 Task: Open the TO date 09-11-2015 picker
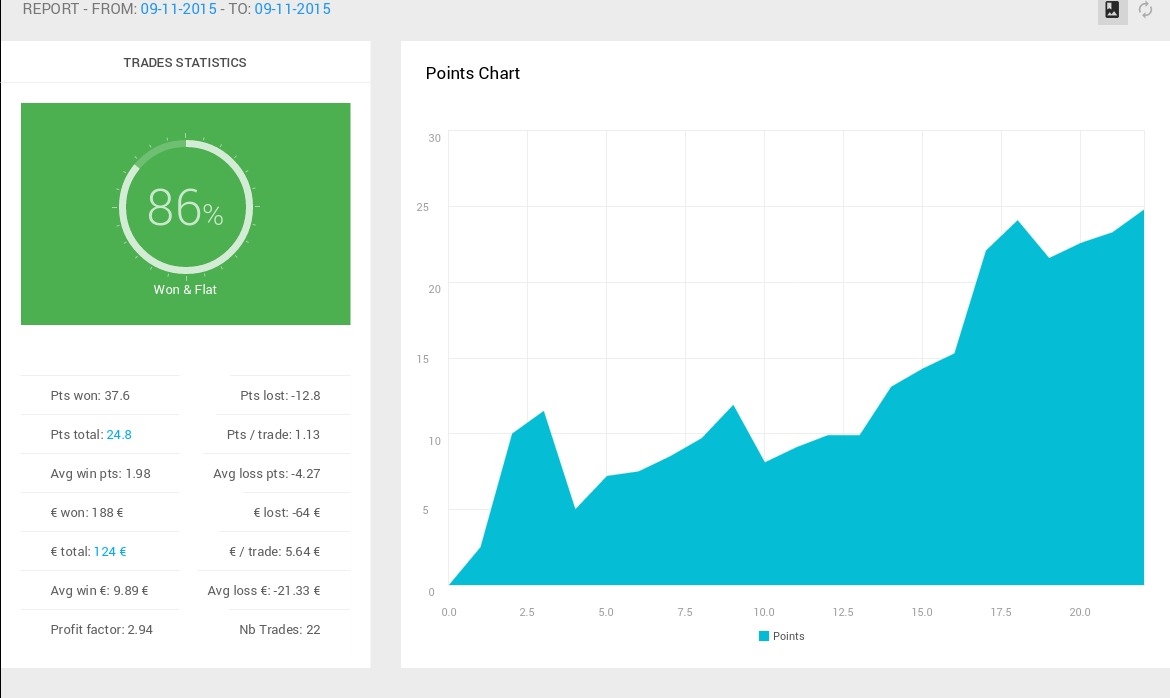click(292, 9)
